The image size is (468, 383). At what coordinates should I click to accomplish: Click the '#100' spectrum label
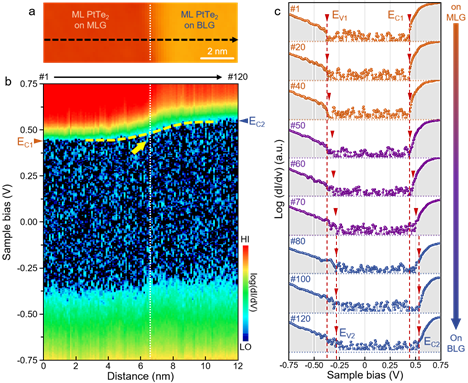300,279
